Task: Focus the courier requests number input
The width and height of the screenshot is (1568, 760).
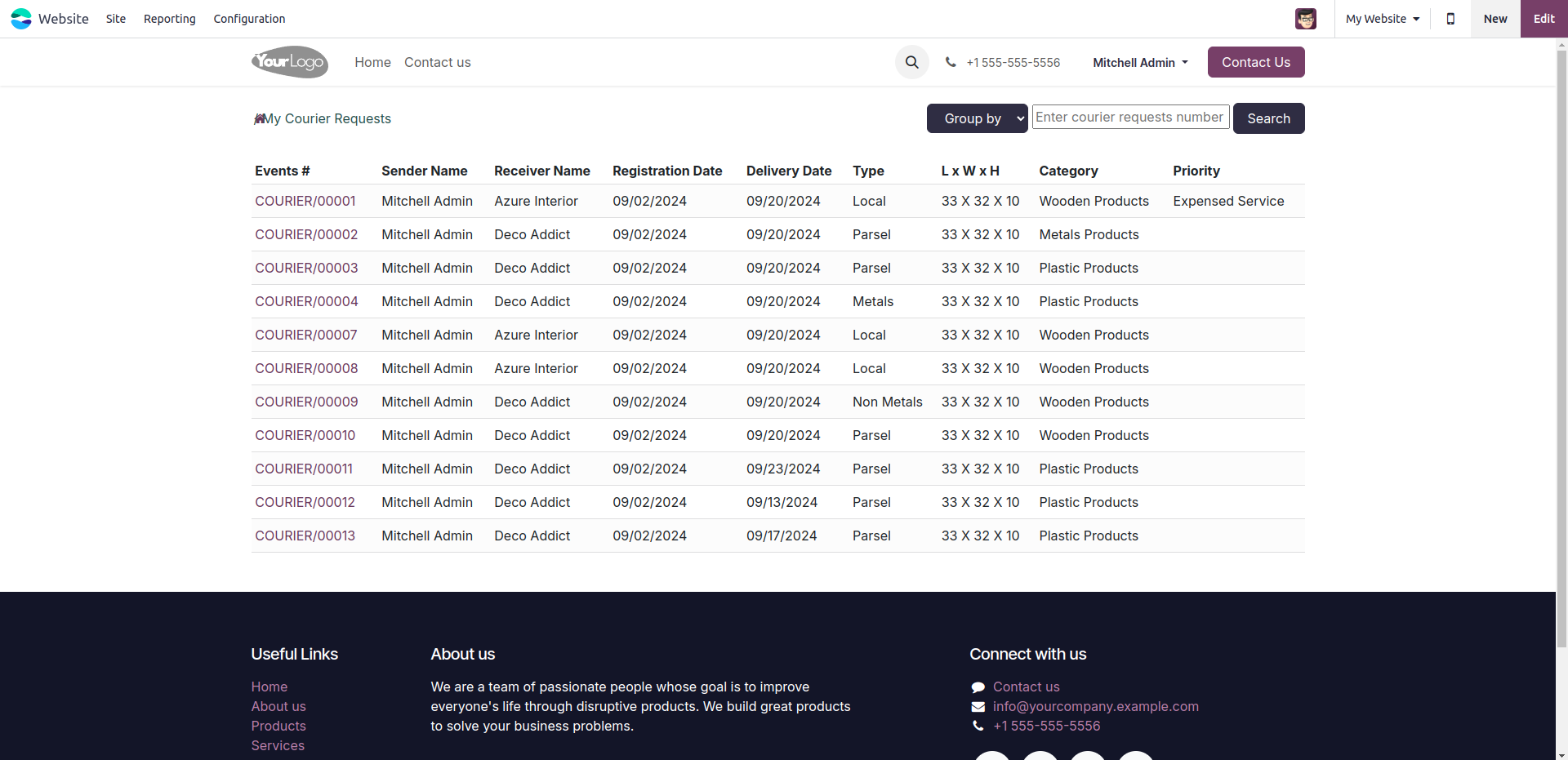Action: click(1129, 117)
